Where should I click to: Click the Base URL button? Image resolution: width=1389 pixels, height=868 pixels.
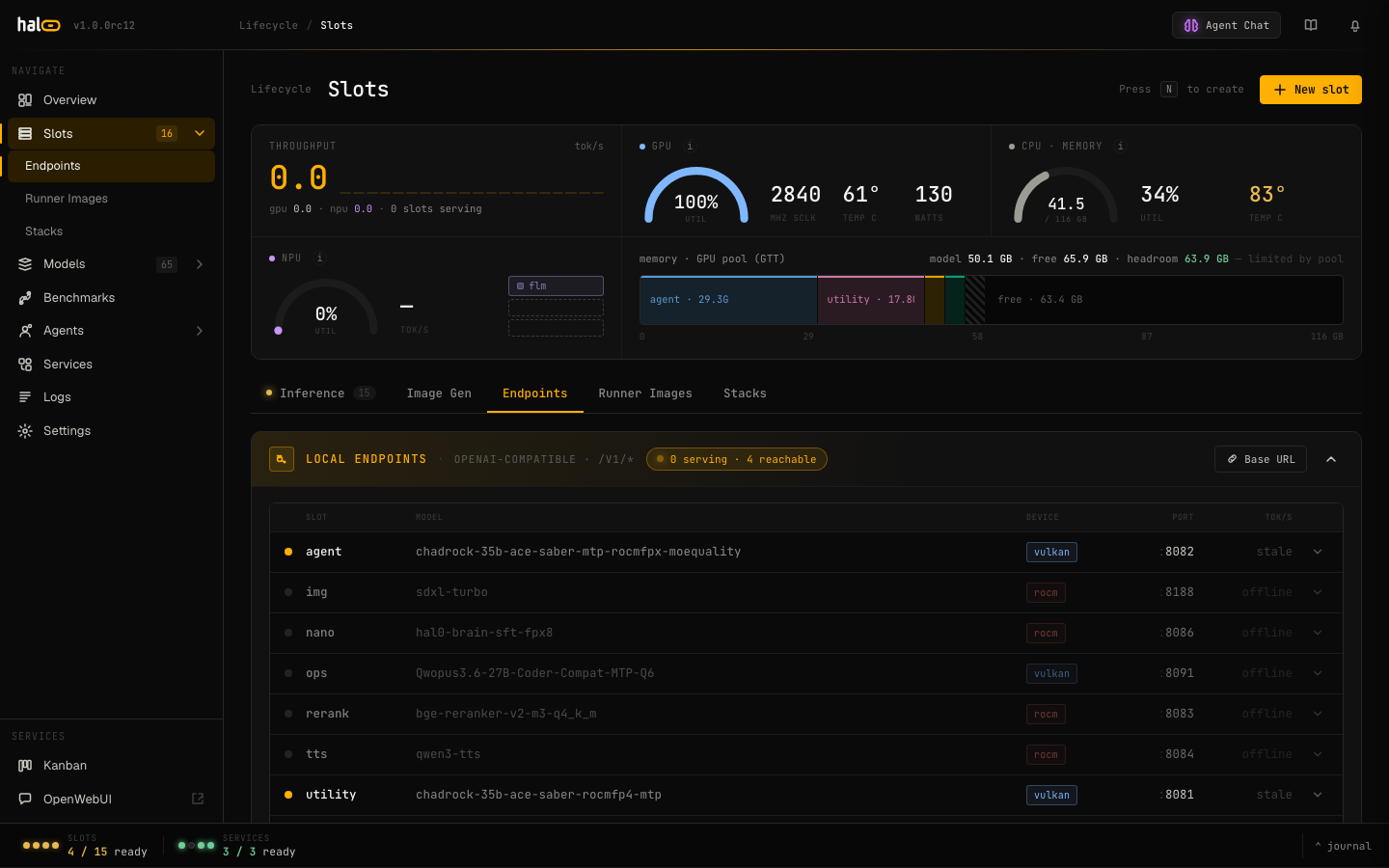1261,459
